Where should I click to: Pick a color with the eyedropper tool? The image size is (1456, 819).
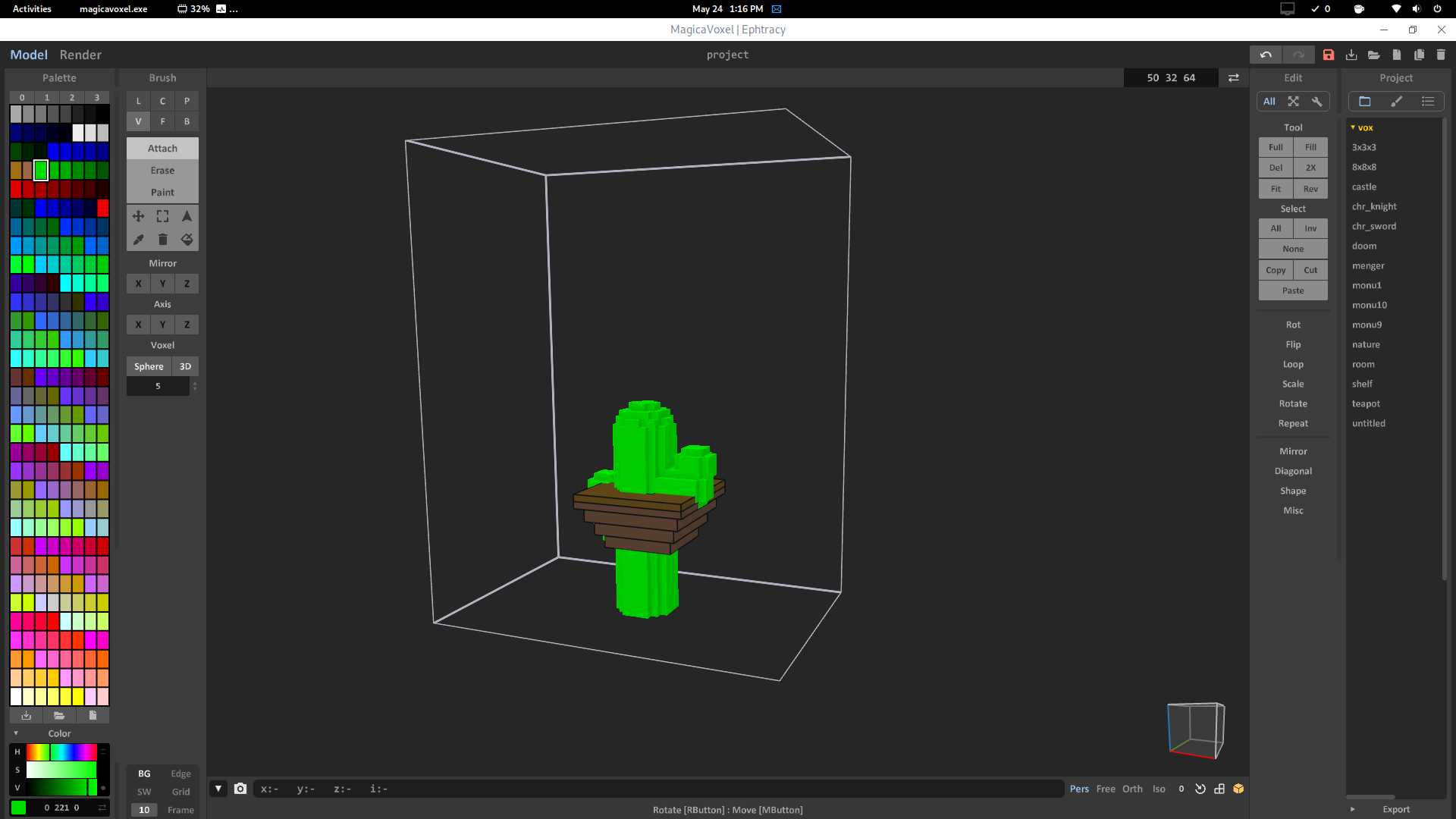tap(139, 240)
